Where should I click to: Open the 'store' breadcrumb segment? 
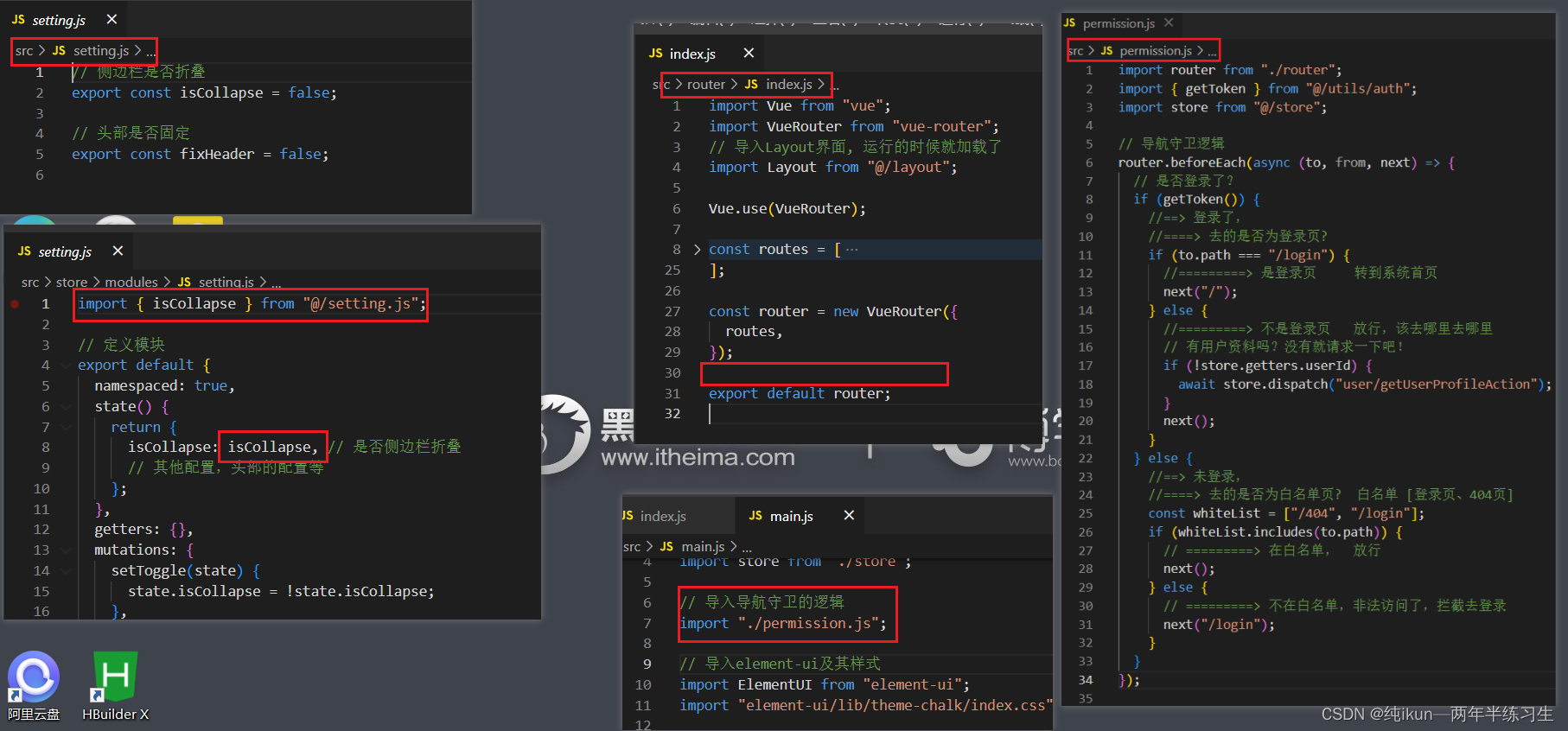tap(72, 282)
